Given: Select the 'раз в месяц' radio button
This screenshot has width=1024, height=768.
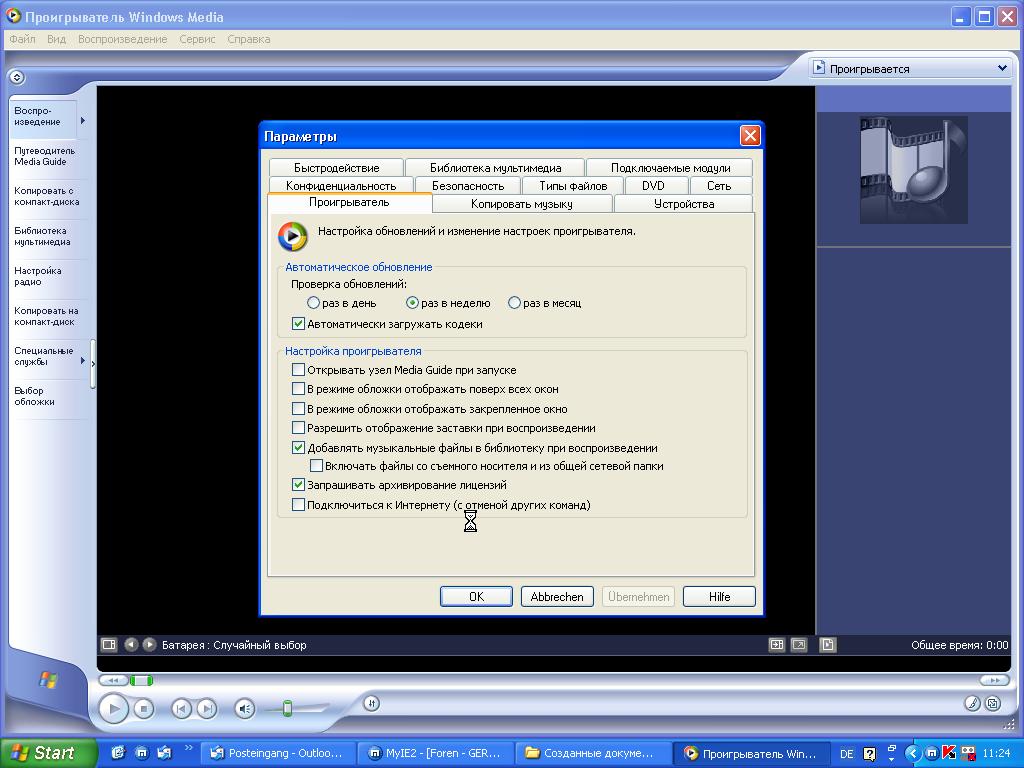Looking at the screenshot, I should pos(515,303).
